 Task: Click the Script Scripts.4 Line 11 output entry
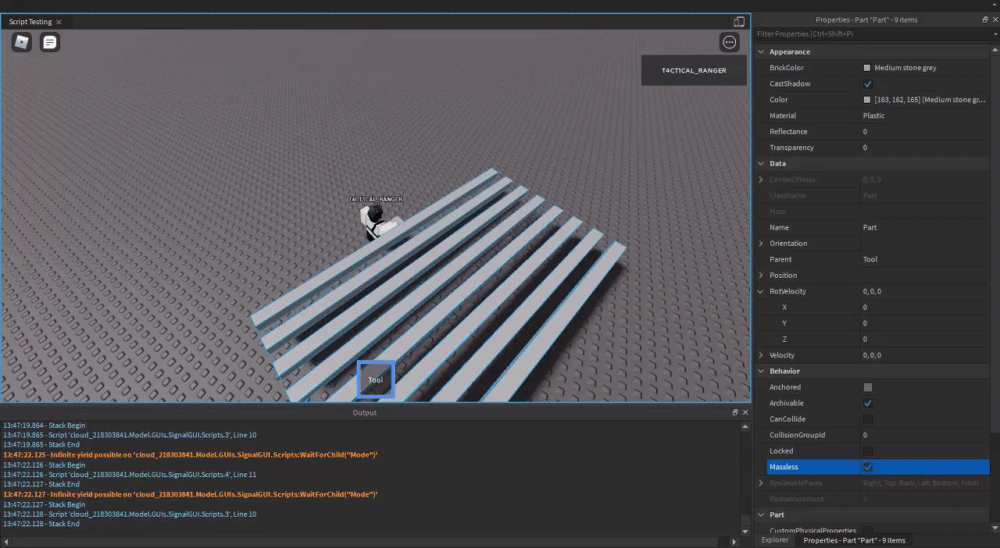click(129, 475)
